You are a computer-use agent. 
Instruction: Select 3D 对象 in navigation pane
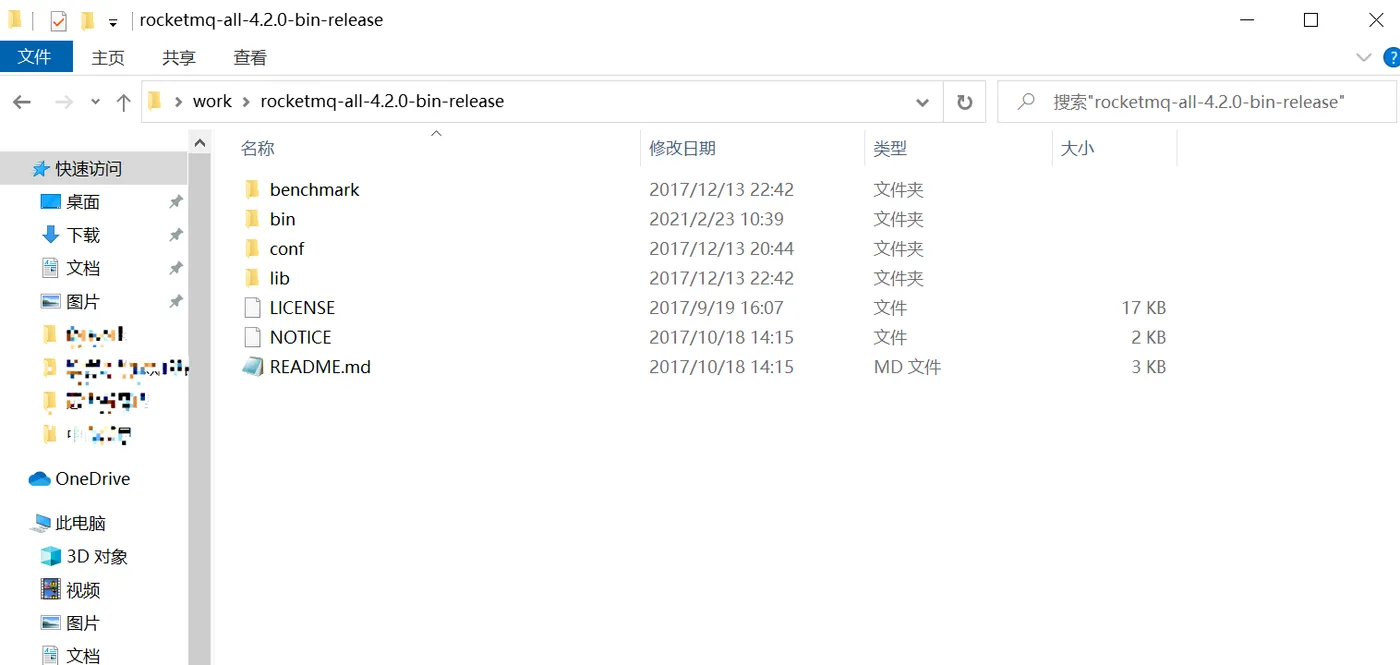click(97, 556)
